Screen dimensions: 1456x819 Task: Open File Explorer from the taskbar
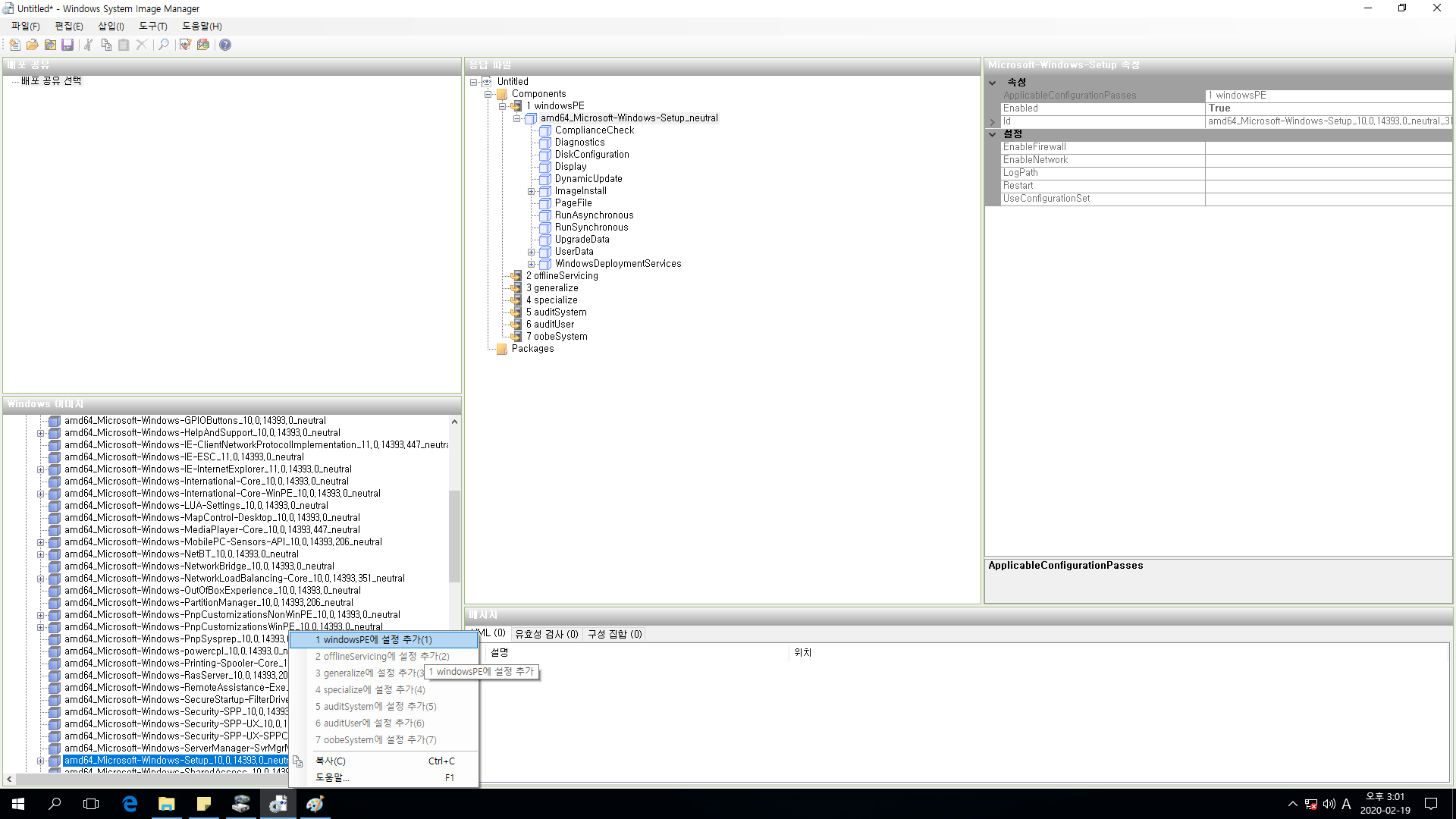166,804
